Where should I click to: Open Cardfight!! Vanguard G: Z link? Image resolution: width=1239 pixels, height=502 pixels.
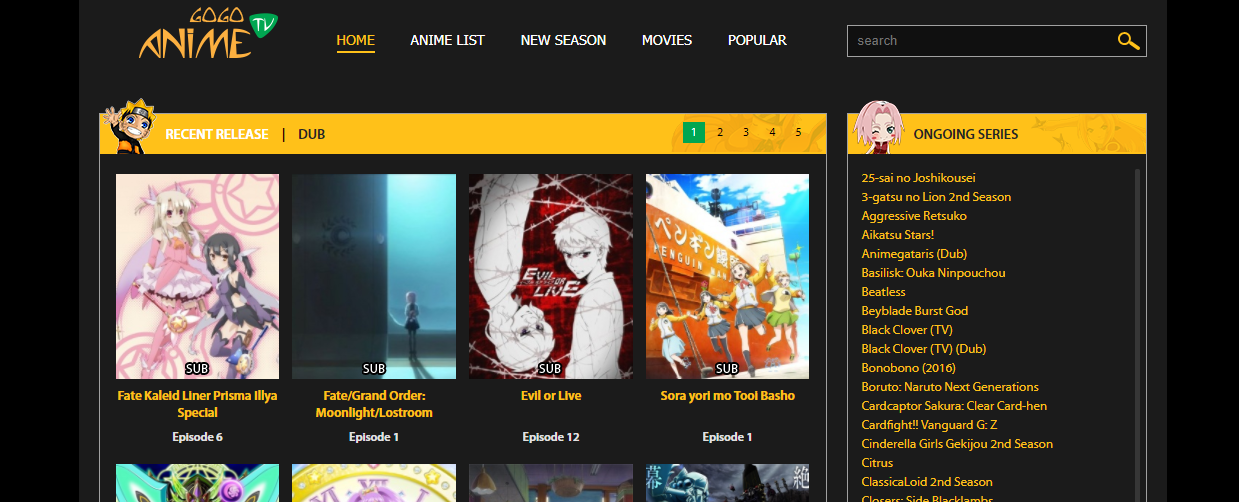pos(929,425)
